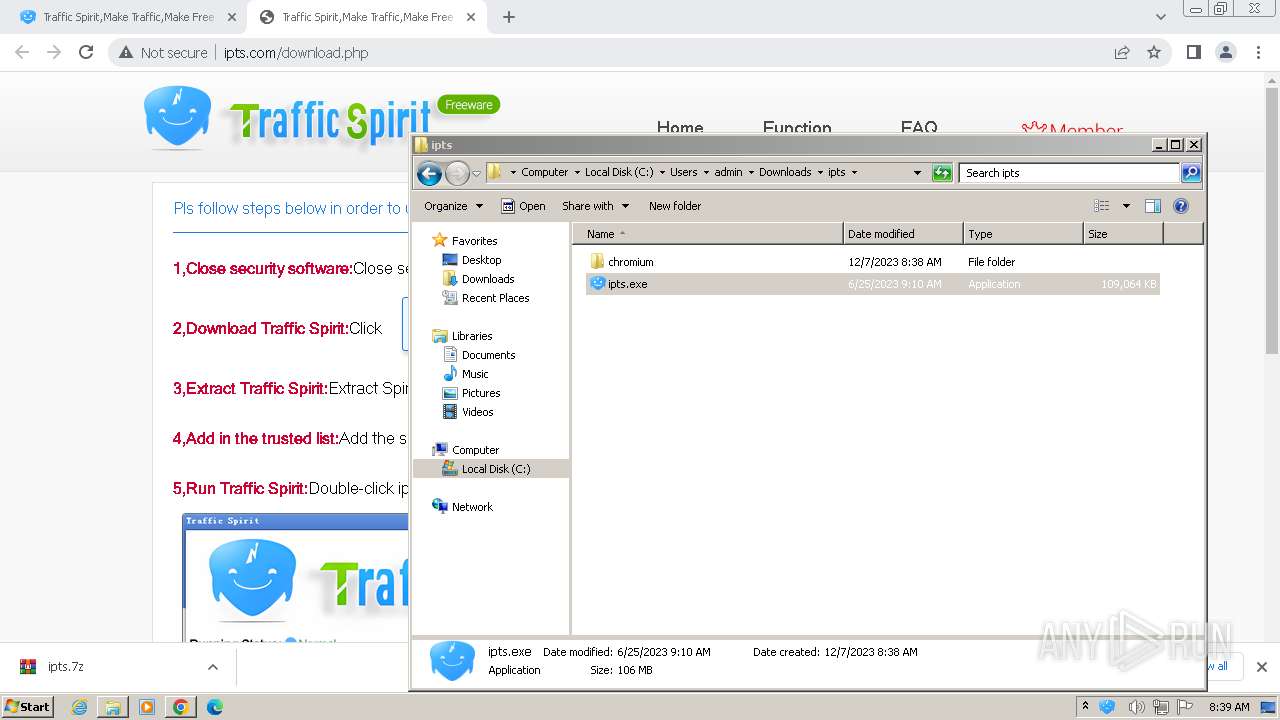Open Function page on website
This screenshot has height=720, width=1280.
tap(797, 128)
